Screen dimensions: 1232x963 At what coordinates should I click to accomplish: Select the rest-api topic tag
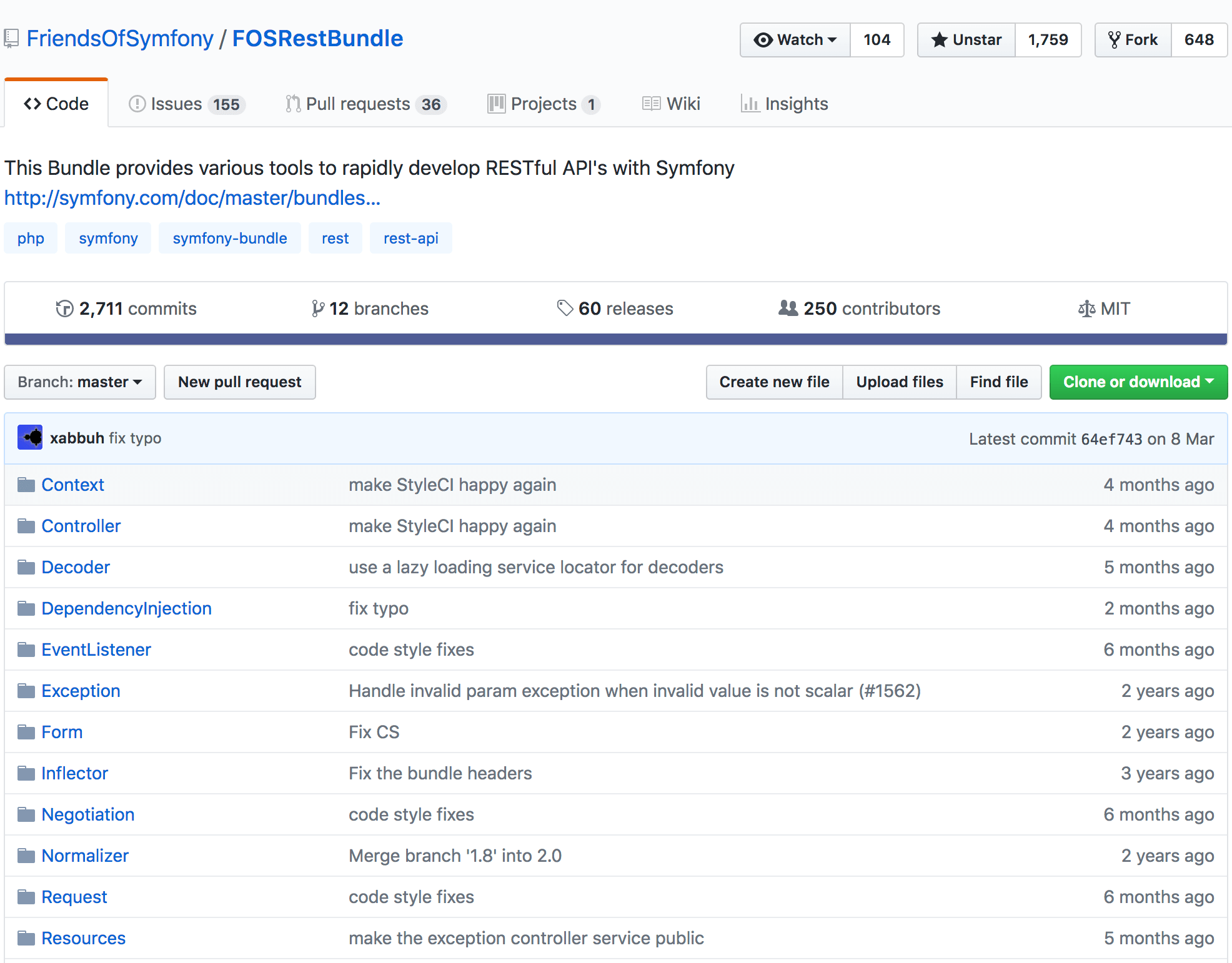(x=411, y=238)
